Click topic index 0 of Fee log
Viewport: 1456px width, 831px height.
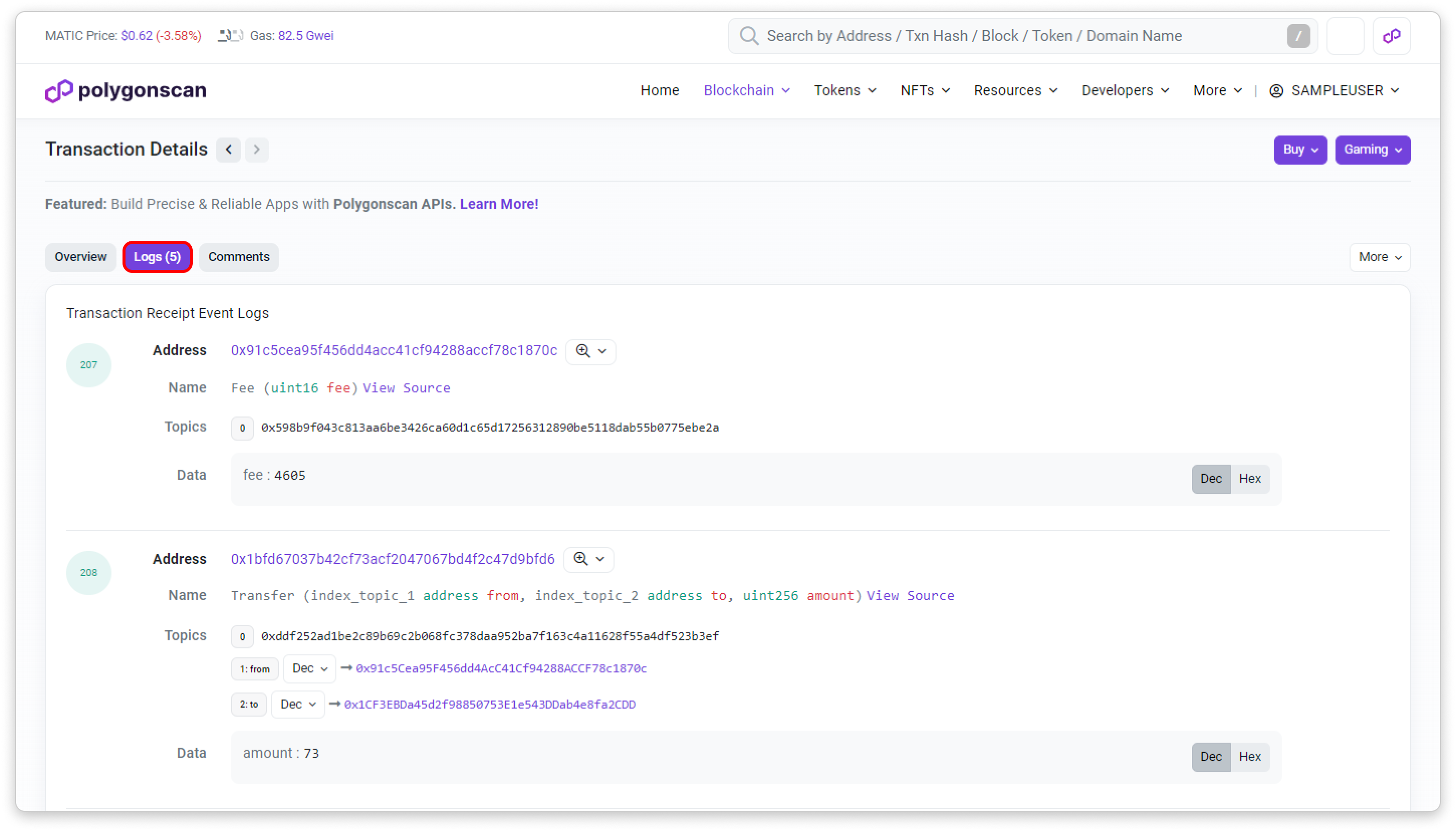pos(242,428)
